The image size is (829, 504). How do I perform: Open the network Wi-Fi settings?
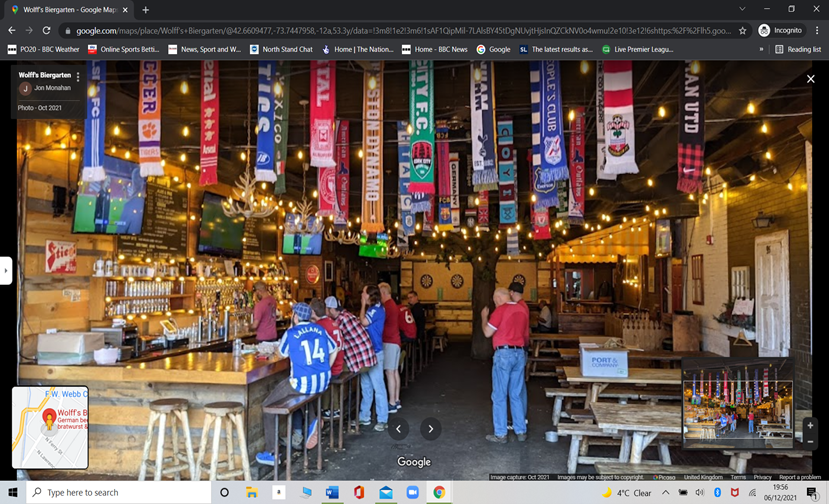(x=752, y=492)
